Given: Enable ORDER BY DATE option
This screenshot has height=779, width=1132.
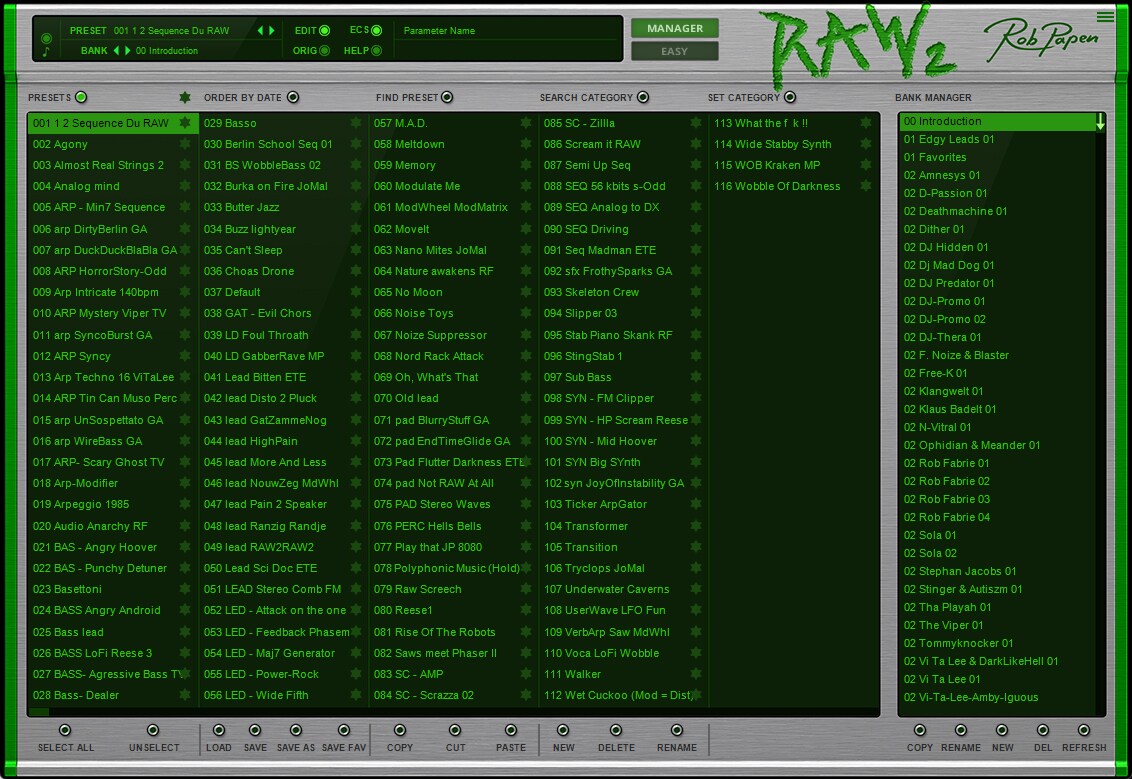Looking at the screenshot, I should pyautogui.click(x=293, y=97).
